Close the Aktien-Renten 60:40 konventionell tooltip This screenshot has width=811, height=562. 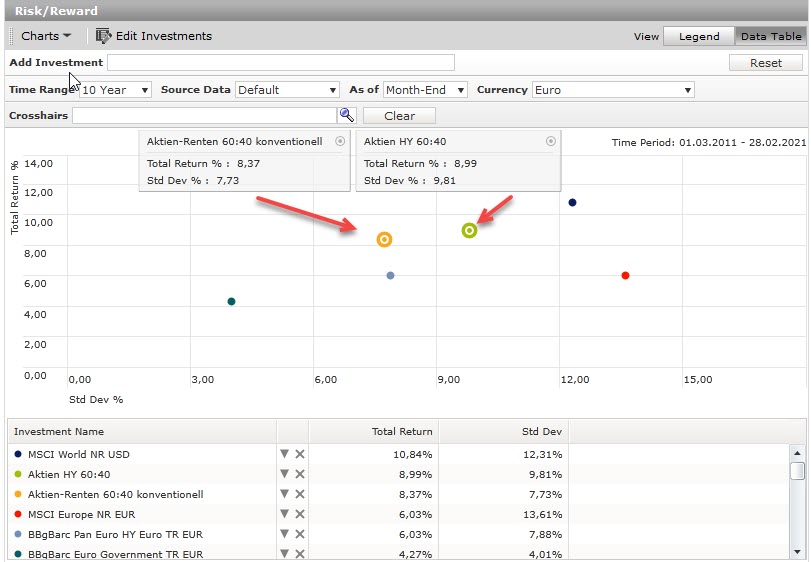[340, 142]
